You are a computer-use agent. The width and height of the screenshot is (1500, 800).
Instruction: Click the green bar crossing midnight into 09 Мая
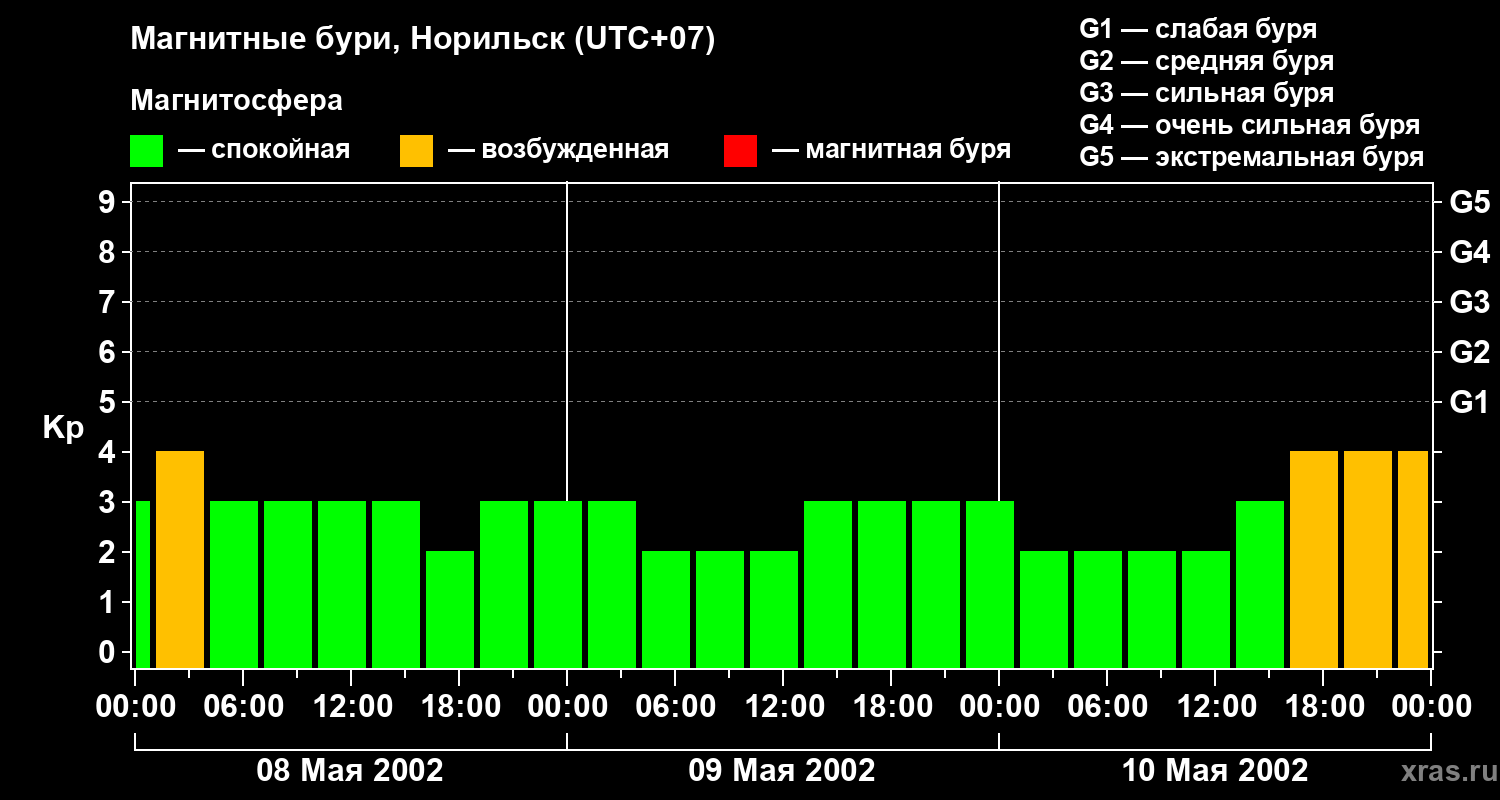pyautogui.click(x=558, y=584)
